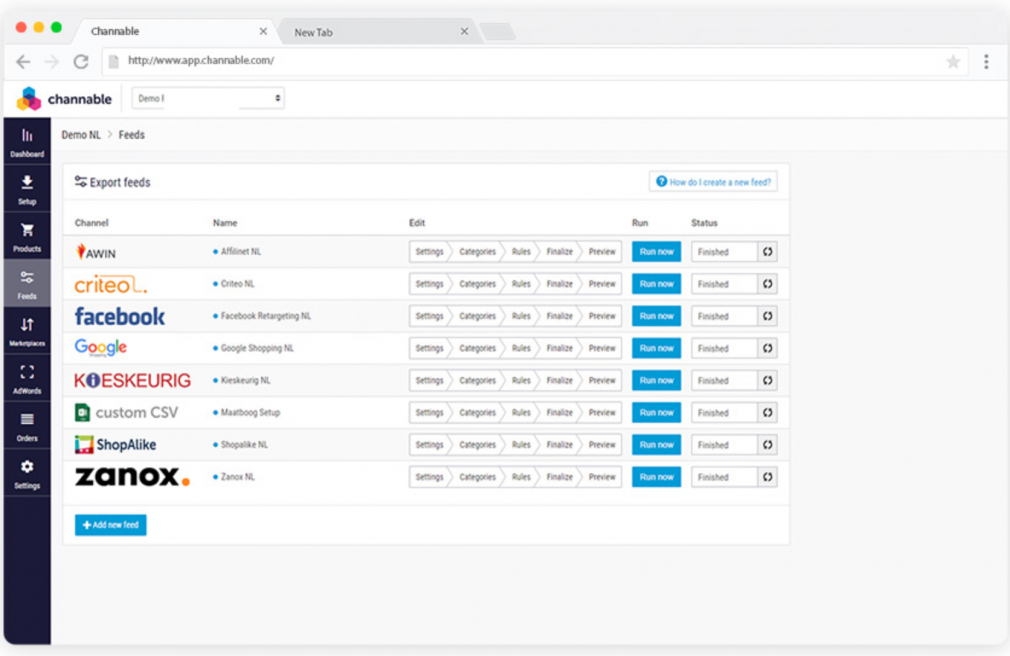Open the Finished status dropdown for Google Shopping NL
This screenshot has width=1010, height=656.
[x=722, y=348]
